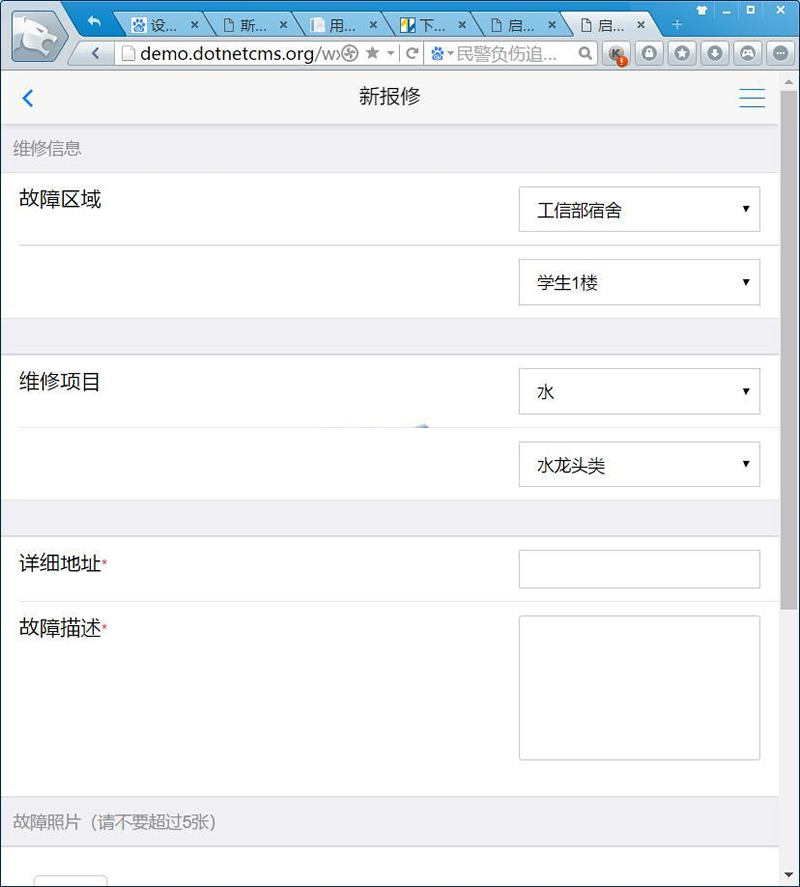Click the home icon at top right

(701, 11)
